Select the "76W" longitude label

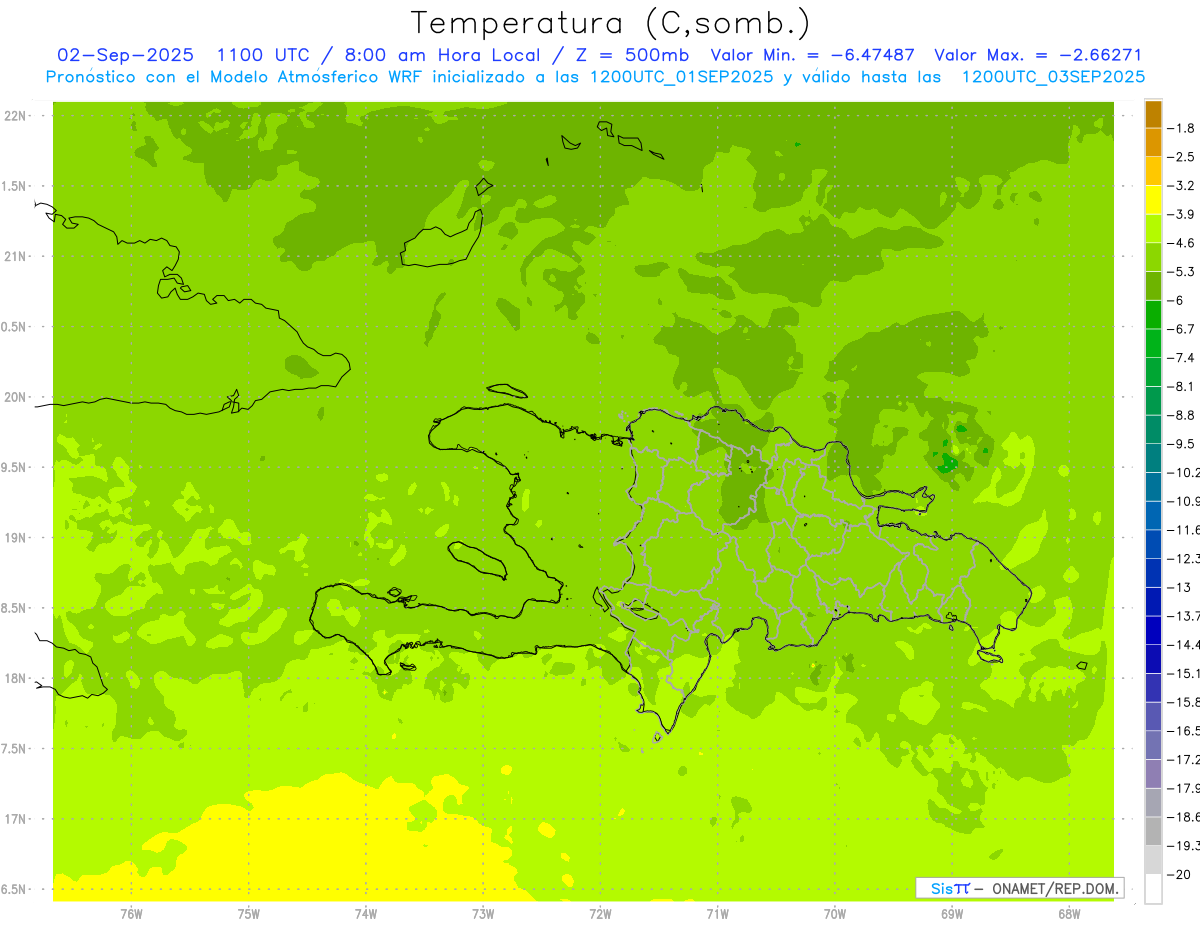coord(131,914)
